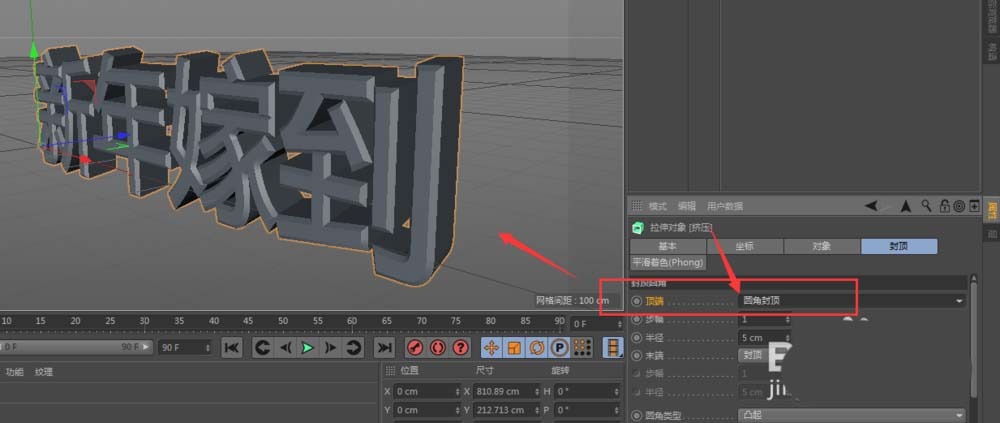Play the animation forward
This screenshot has height=423, width=1000.
click(308, 347)
